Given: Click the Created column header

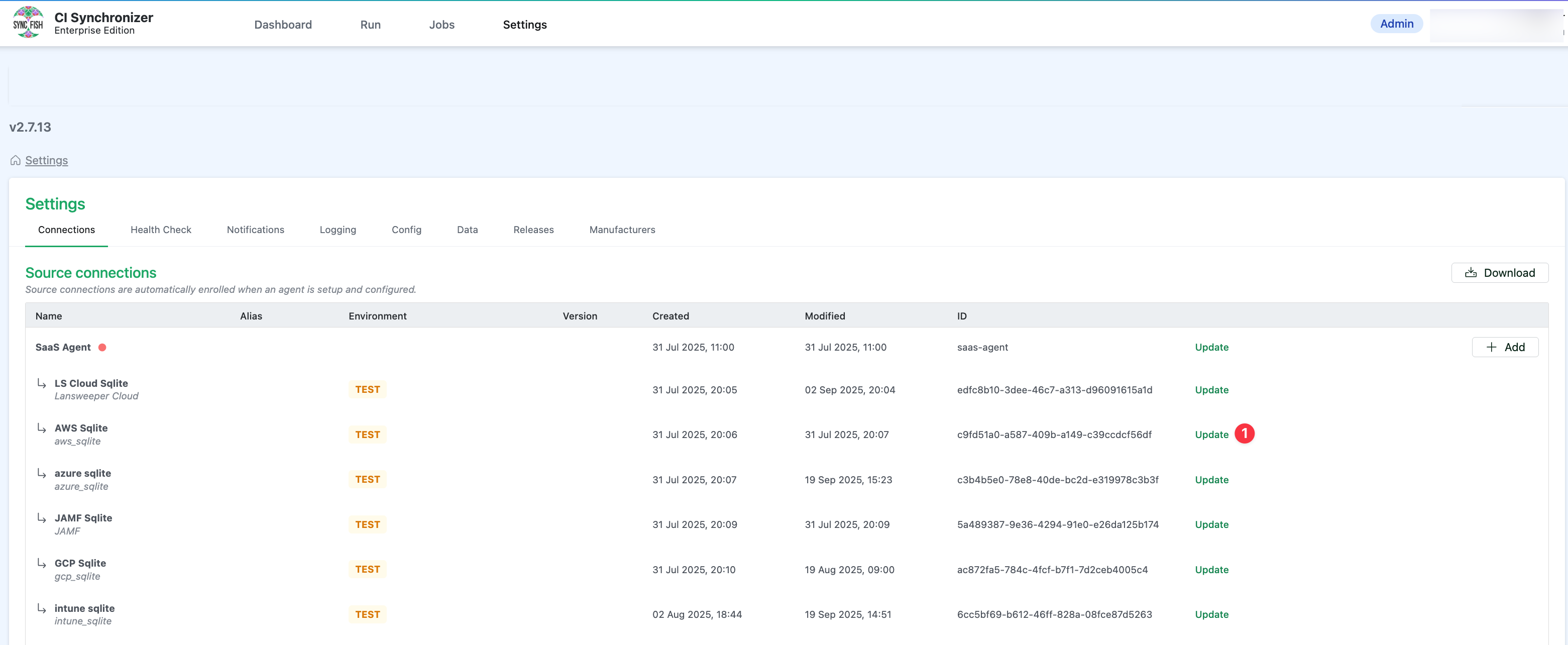Looking at the screenshot, I should coord(671,316).
